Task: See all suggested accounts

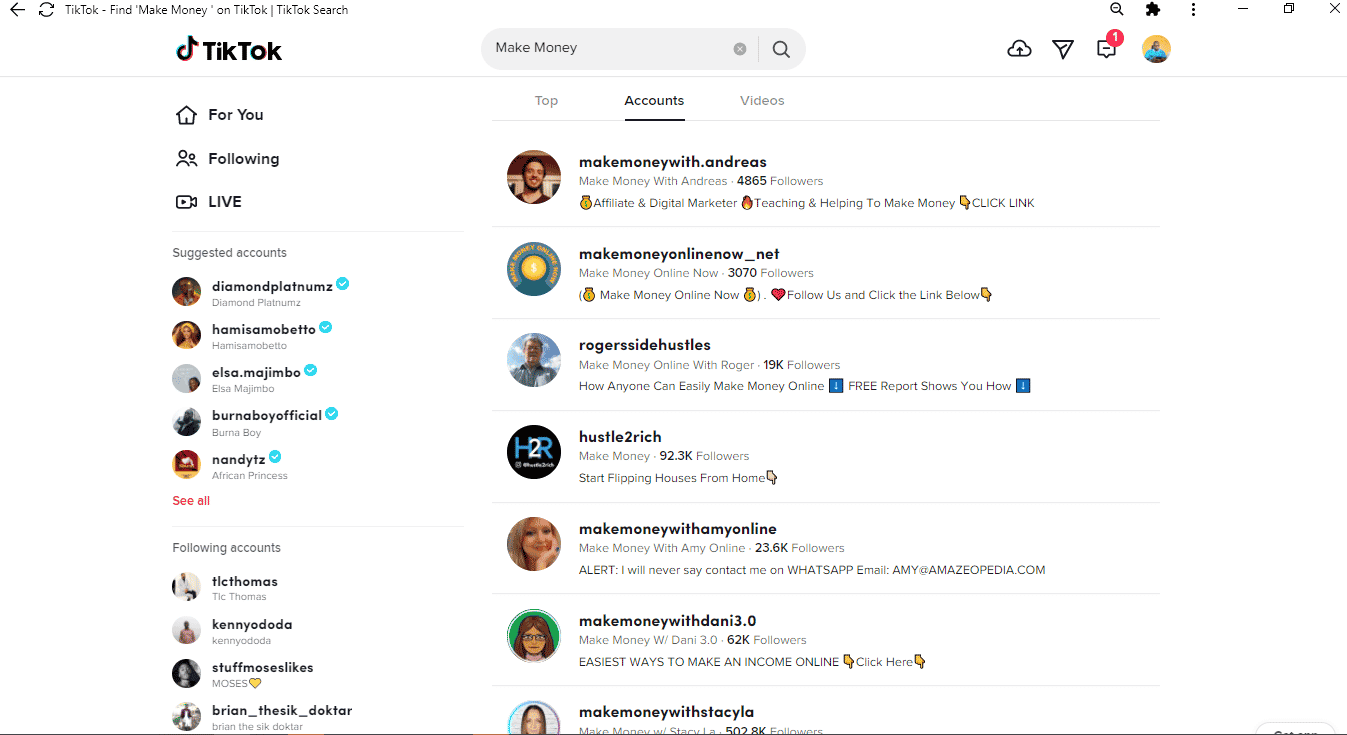Action: coord(191,501)
